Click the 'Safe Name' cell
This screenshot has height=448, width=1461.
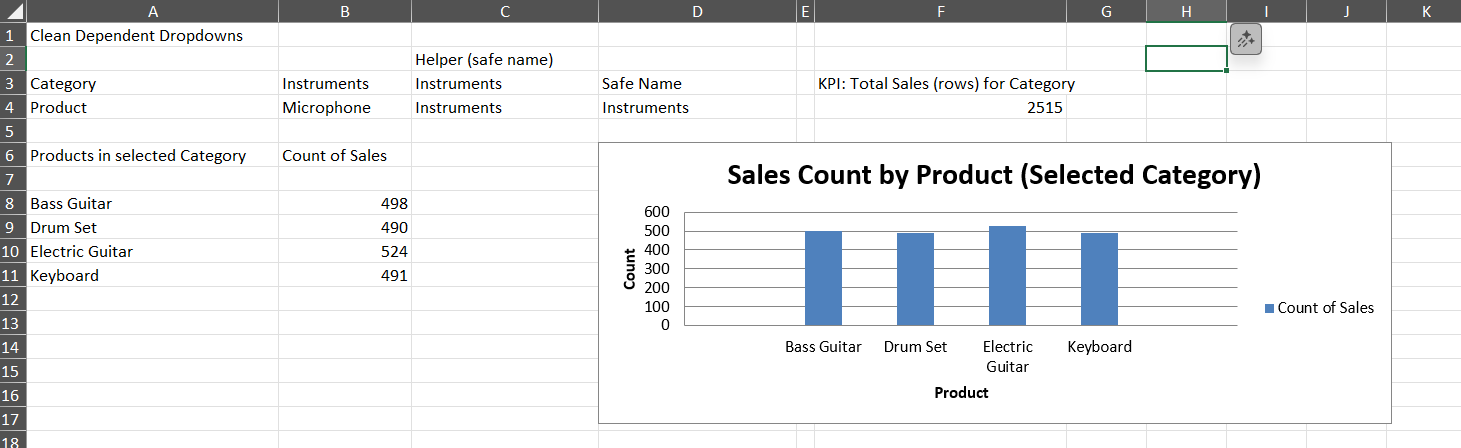[x=697, y=83]
